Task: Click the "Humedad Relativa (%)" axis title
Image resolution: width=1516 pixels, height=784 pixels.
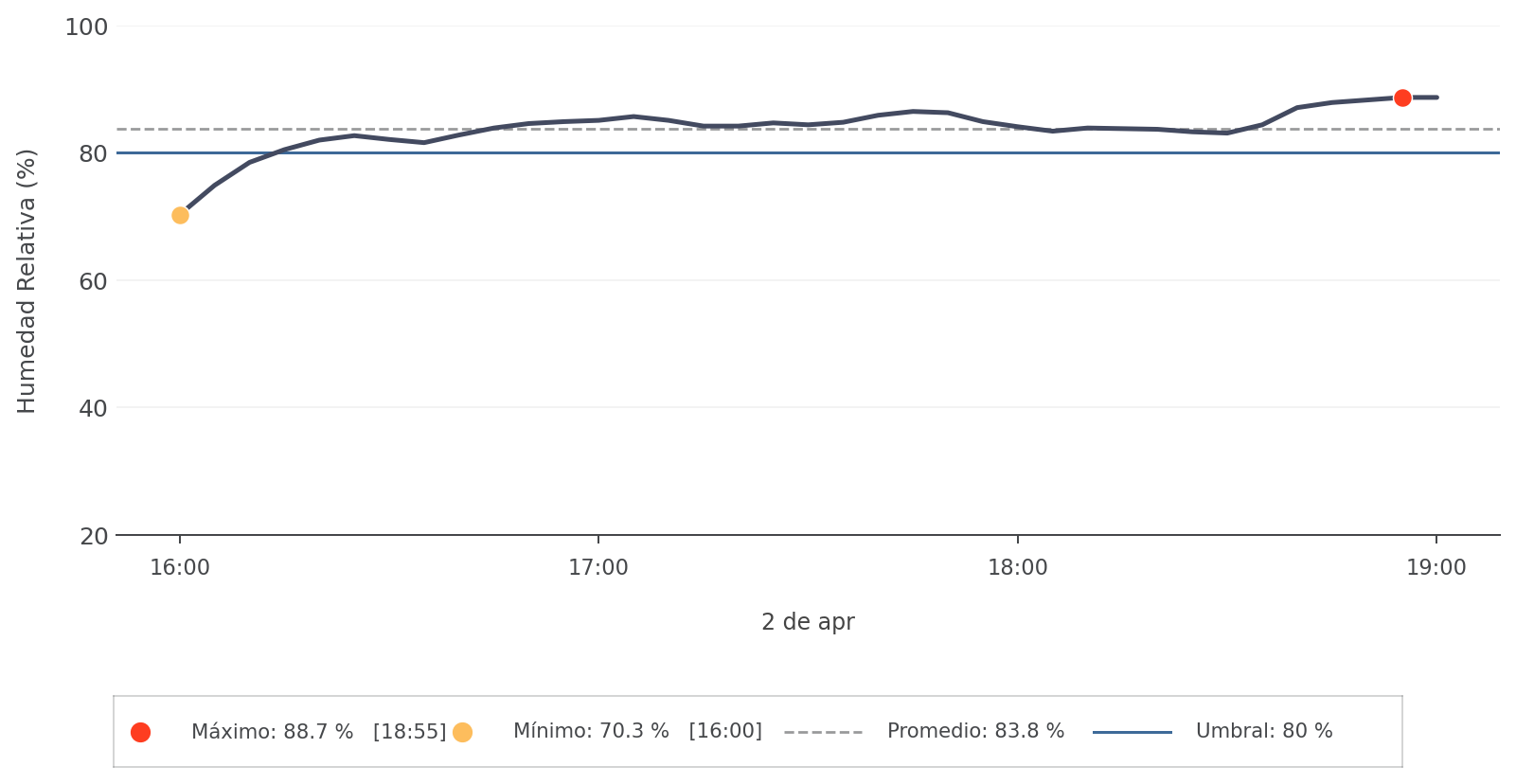Action: point(27,281)
